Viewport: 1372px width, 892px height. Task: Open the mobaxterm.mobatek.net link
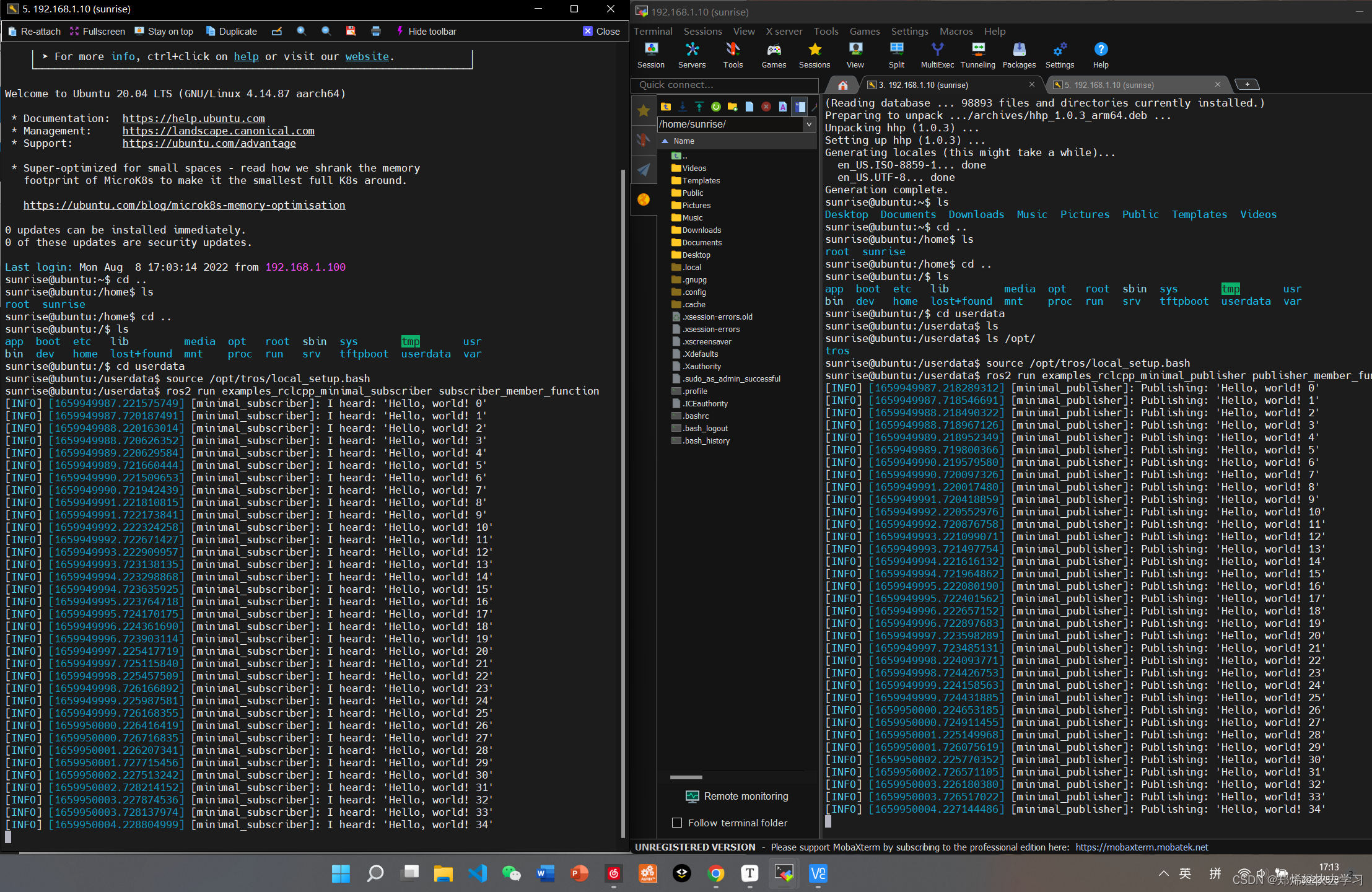click(1141, 847)
